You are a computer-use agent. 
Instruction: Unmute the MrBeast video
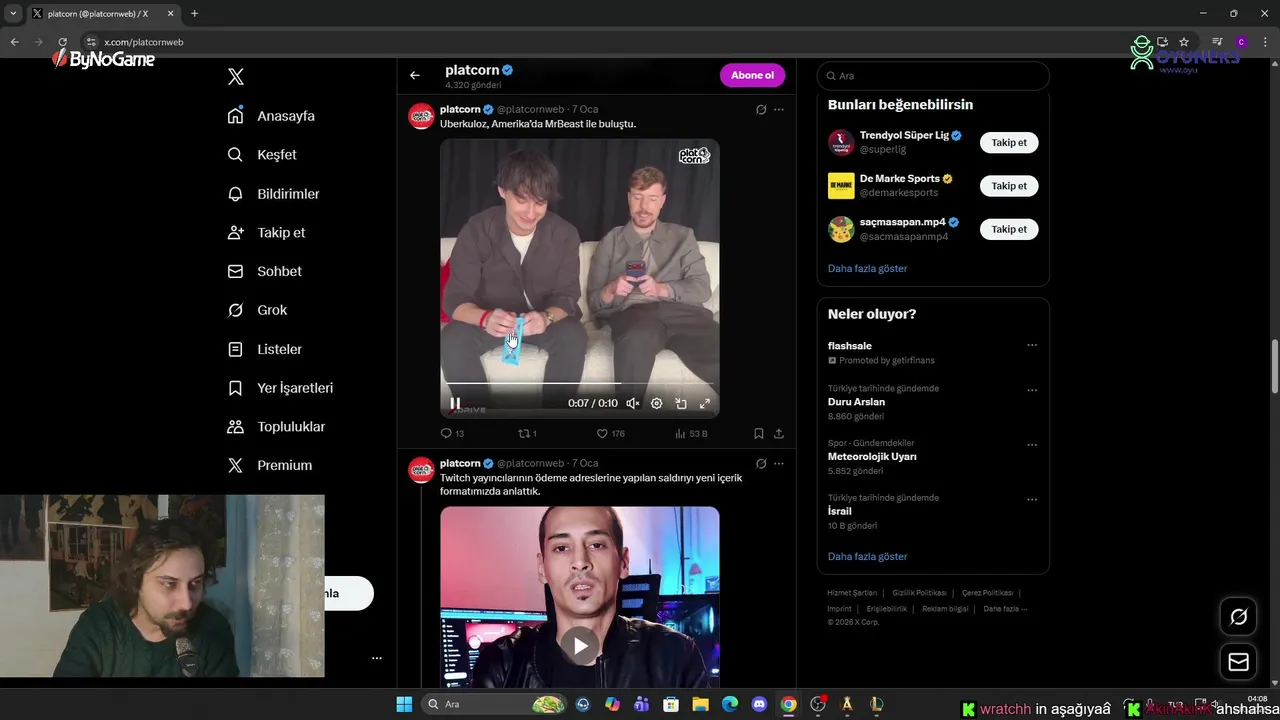coord(632,403)
